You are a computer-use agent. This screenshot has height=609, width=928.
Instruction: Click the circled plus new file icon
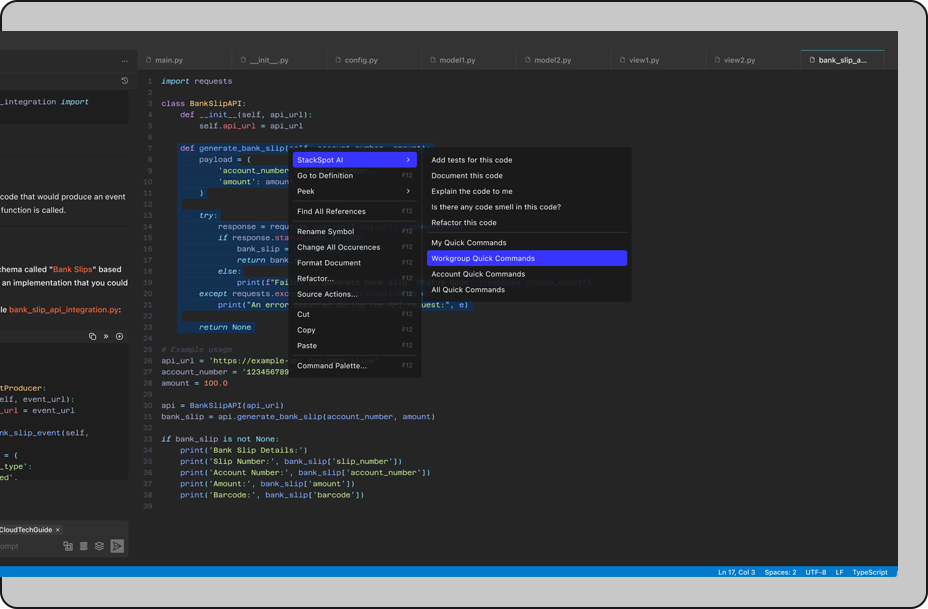pos(119,337)
